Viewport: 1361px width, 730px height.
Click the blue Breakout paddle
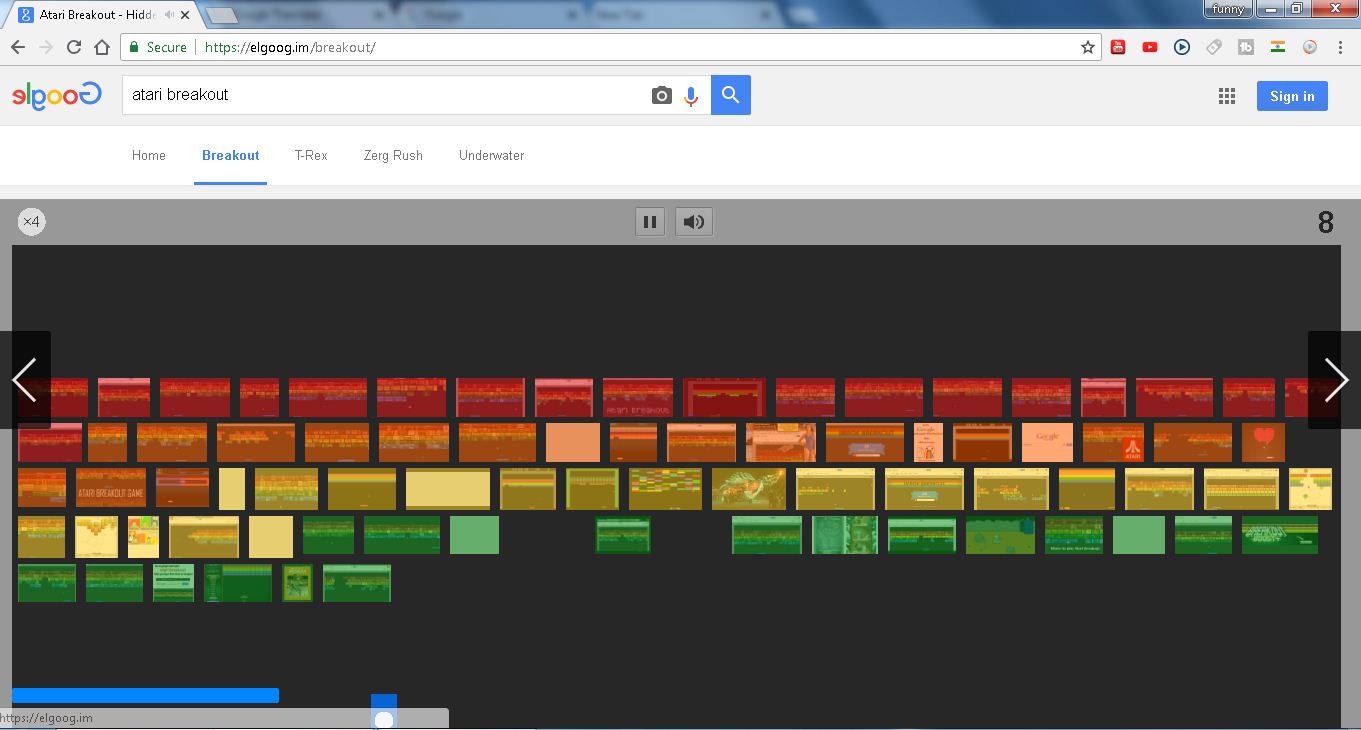coord(145,695)
